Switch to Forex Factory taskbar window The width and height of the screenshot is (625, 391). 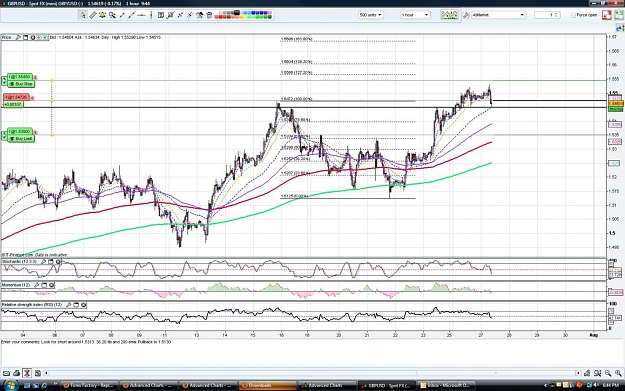(89, 385)
